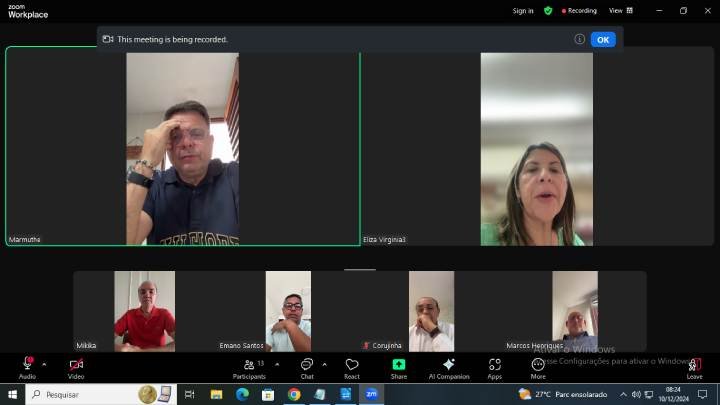
Task: Leave the meeting
Action: coord(695,368)
